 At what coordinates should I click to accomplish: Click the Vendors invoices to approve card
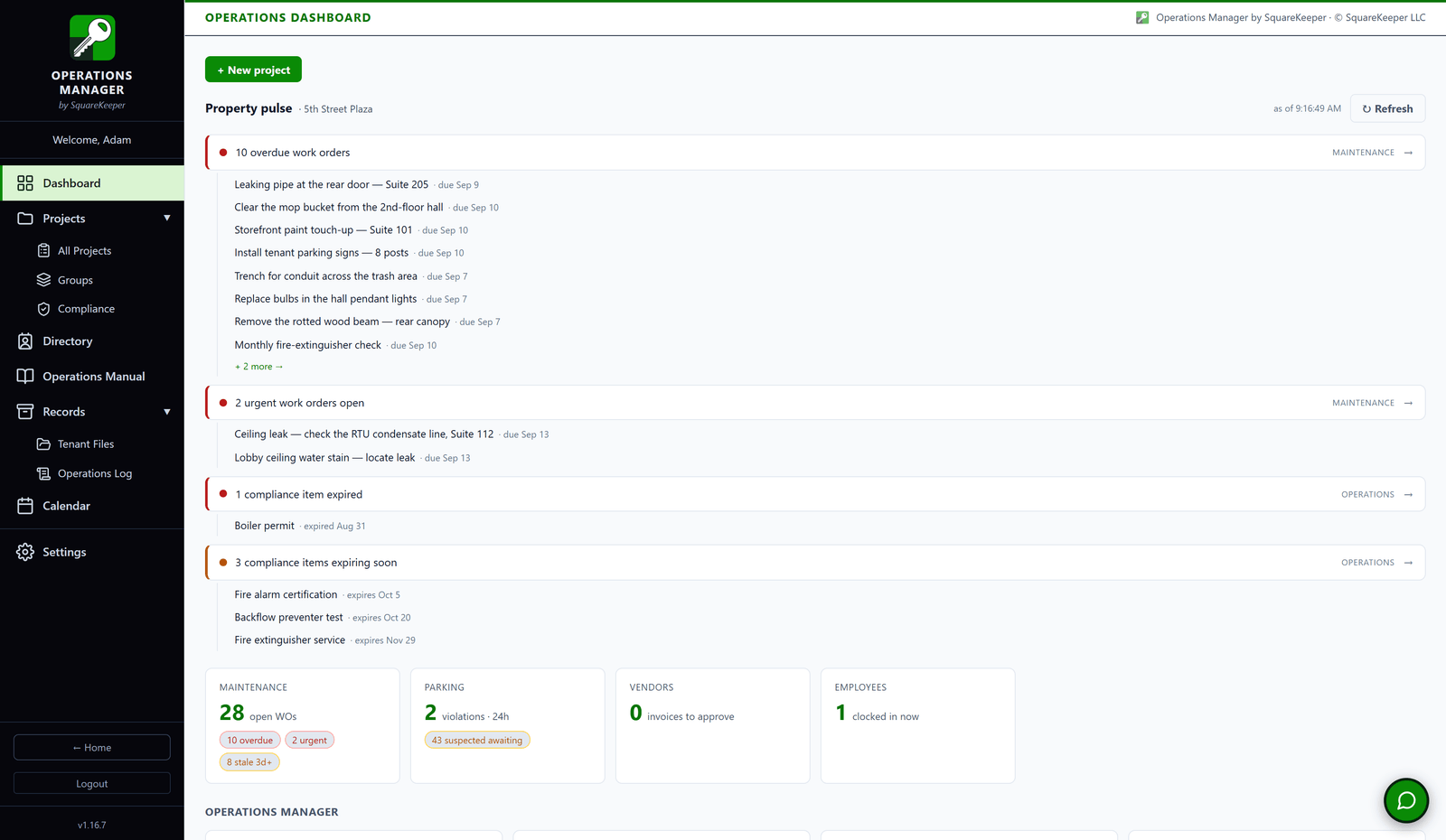click(x=713, y=725)
